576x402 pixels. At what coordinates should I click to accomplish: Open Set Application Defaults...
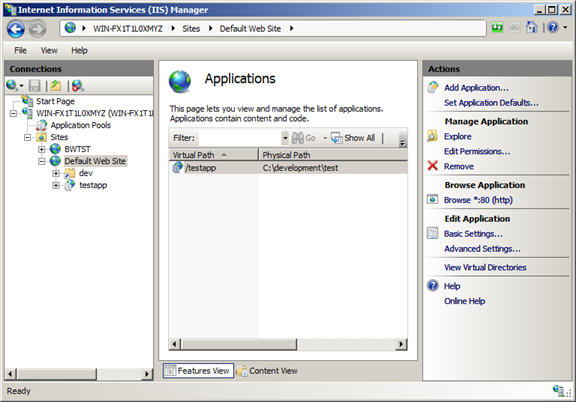pyautogui.click(x=491, y=103)
